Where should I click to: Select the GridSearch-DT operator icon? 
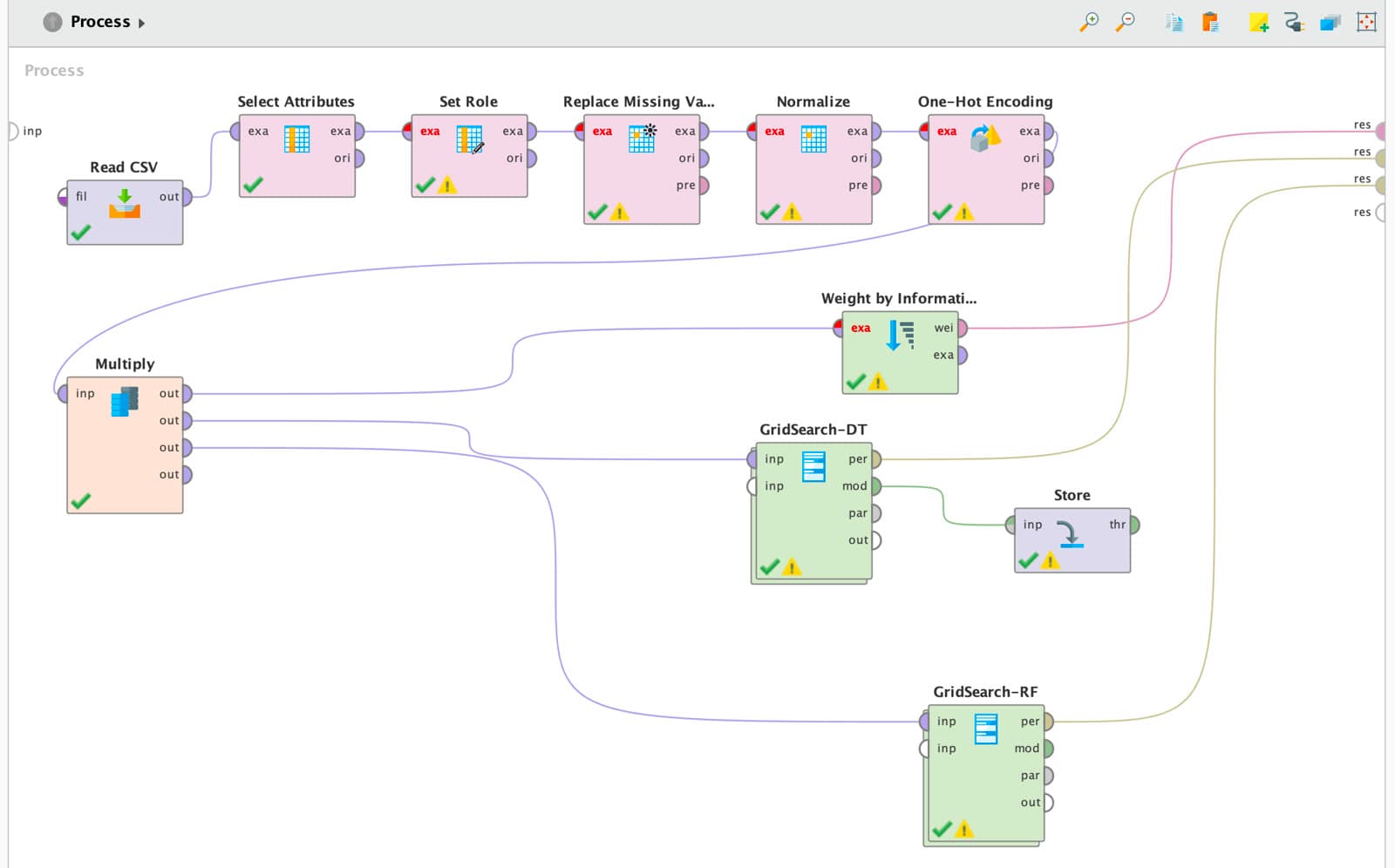click(x=813, y=466)
